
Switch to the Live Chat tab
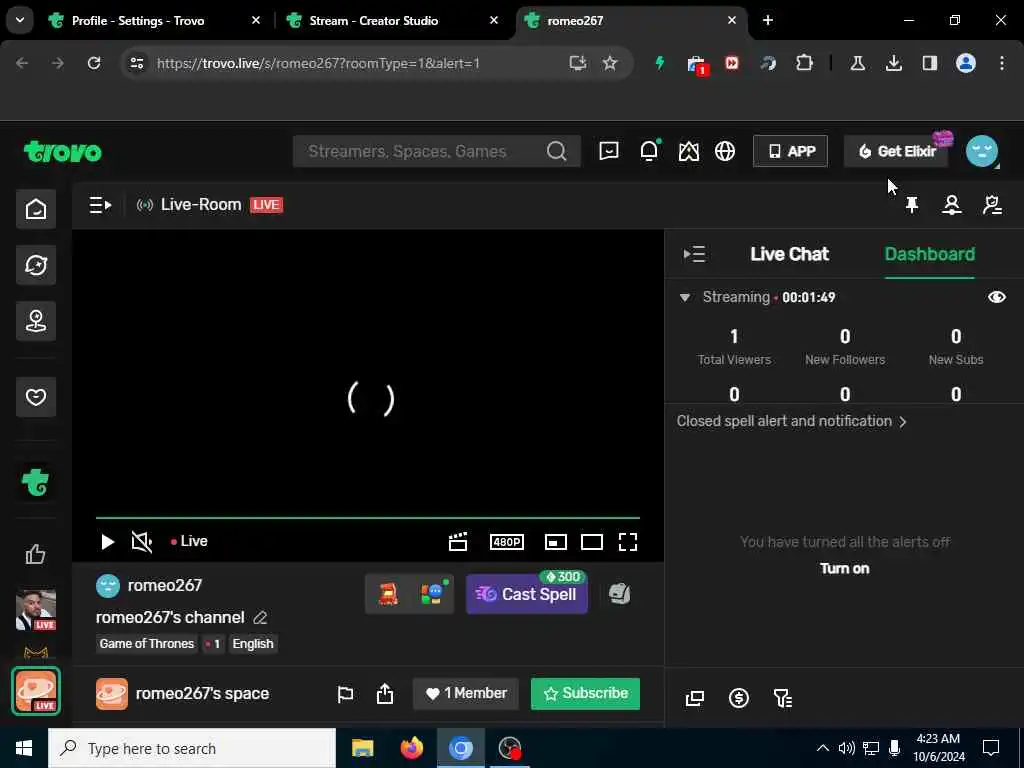pos(790,254)
